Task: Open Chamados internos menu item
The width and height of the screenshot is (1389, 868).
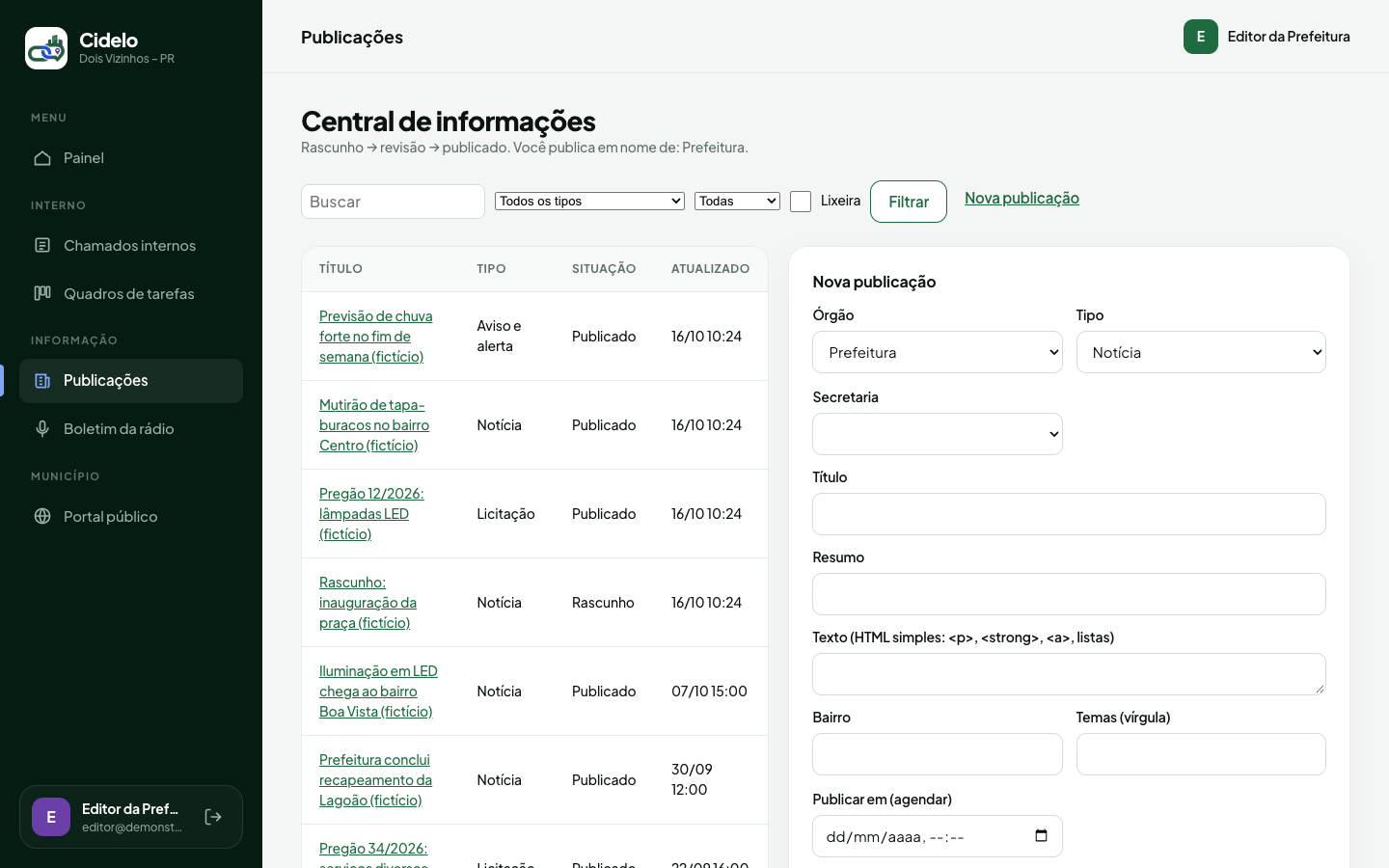Action: click(x=131, y=245)
